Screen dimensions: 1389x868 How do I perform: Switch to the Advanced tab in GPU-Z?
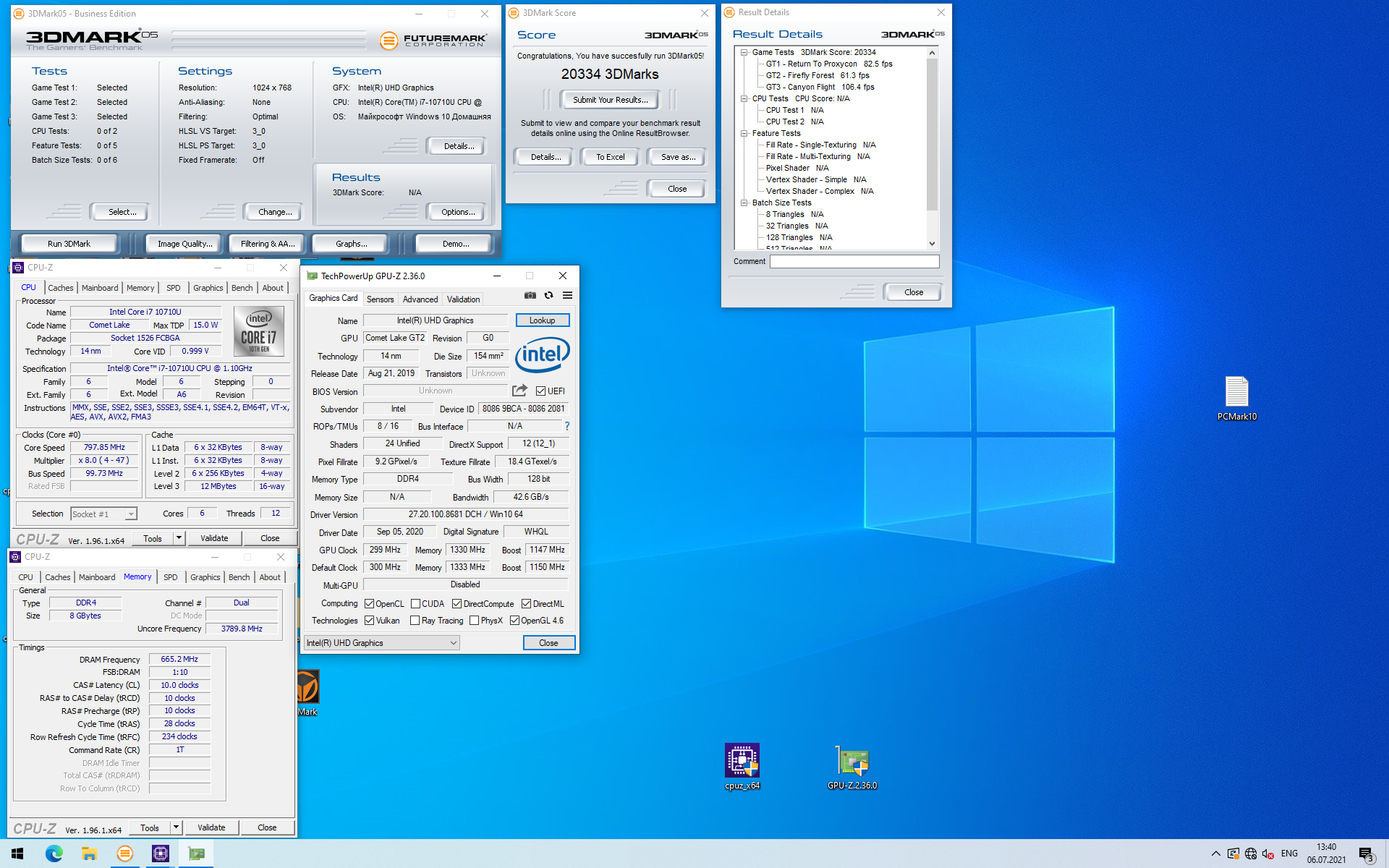pos(420,299)
